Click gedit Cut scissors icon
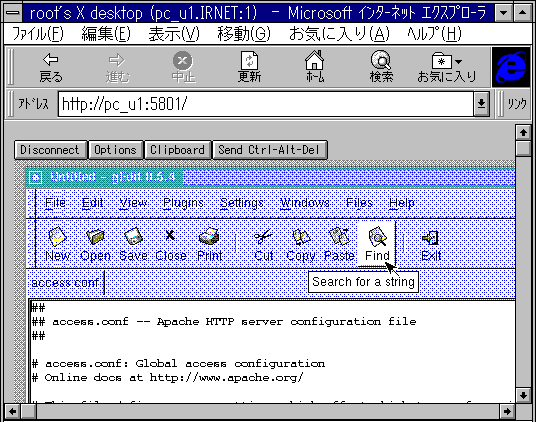This screenshot has height=422, width=536. click(263, 236)
